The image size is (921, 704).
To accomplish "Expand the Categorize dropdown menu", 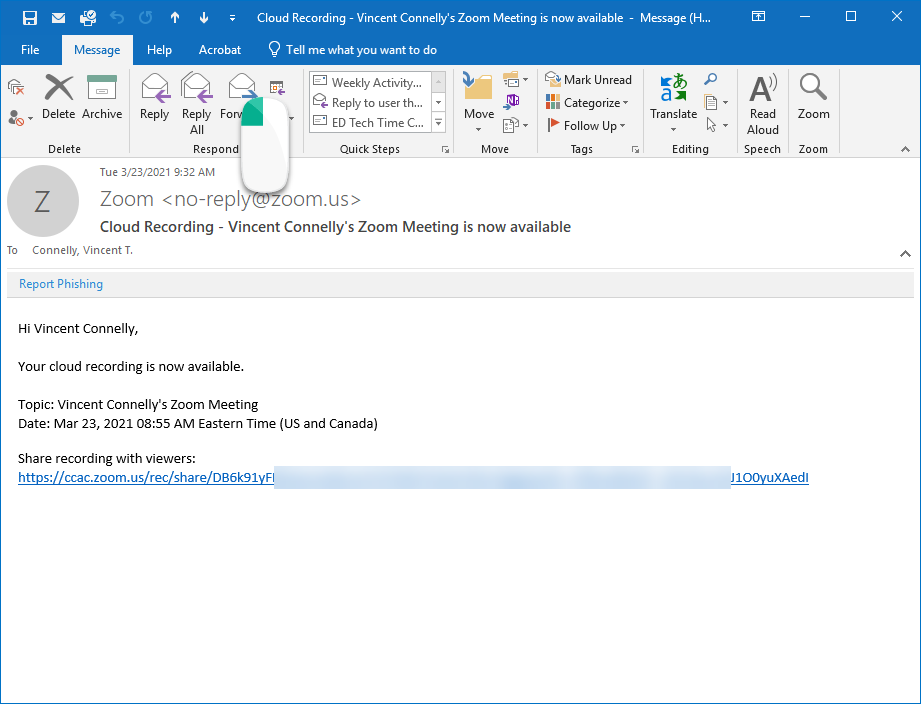I will (588, 102).
